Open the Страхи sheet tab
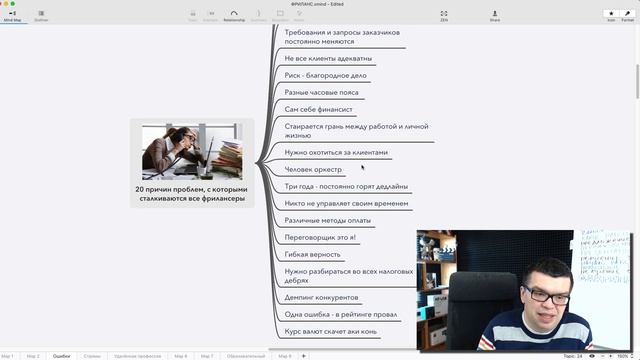 click(92, 356)
